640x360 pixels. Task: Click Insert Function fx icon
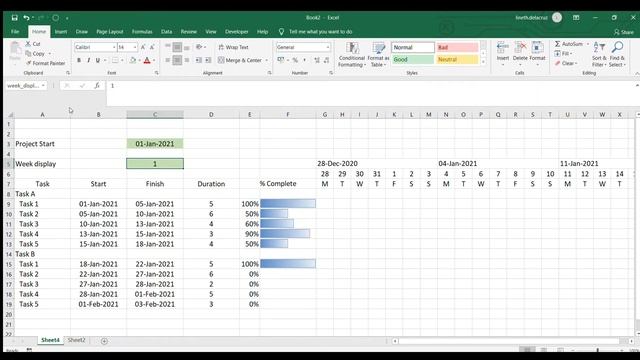pyautogui.click(x=97, y=85)
